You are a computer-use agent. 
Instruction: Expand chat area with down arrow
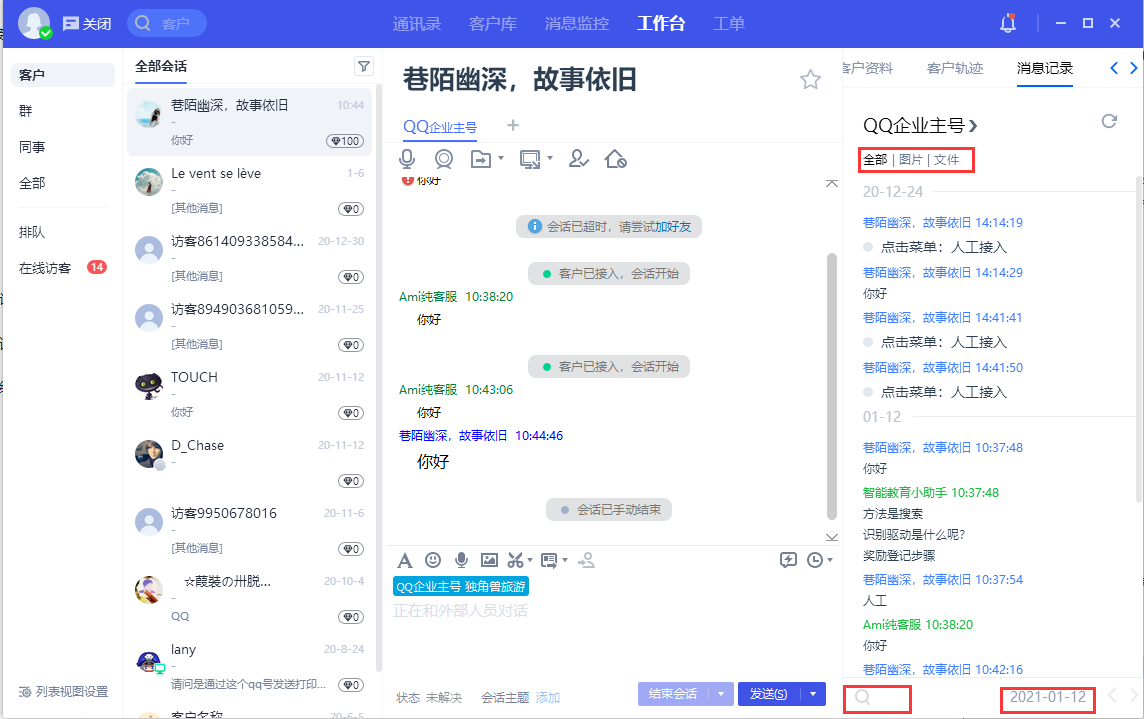coord(832,537)
